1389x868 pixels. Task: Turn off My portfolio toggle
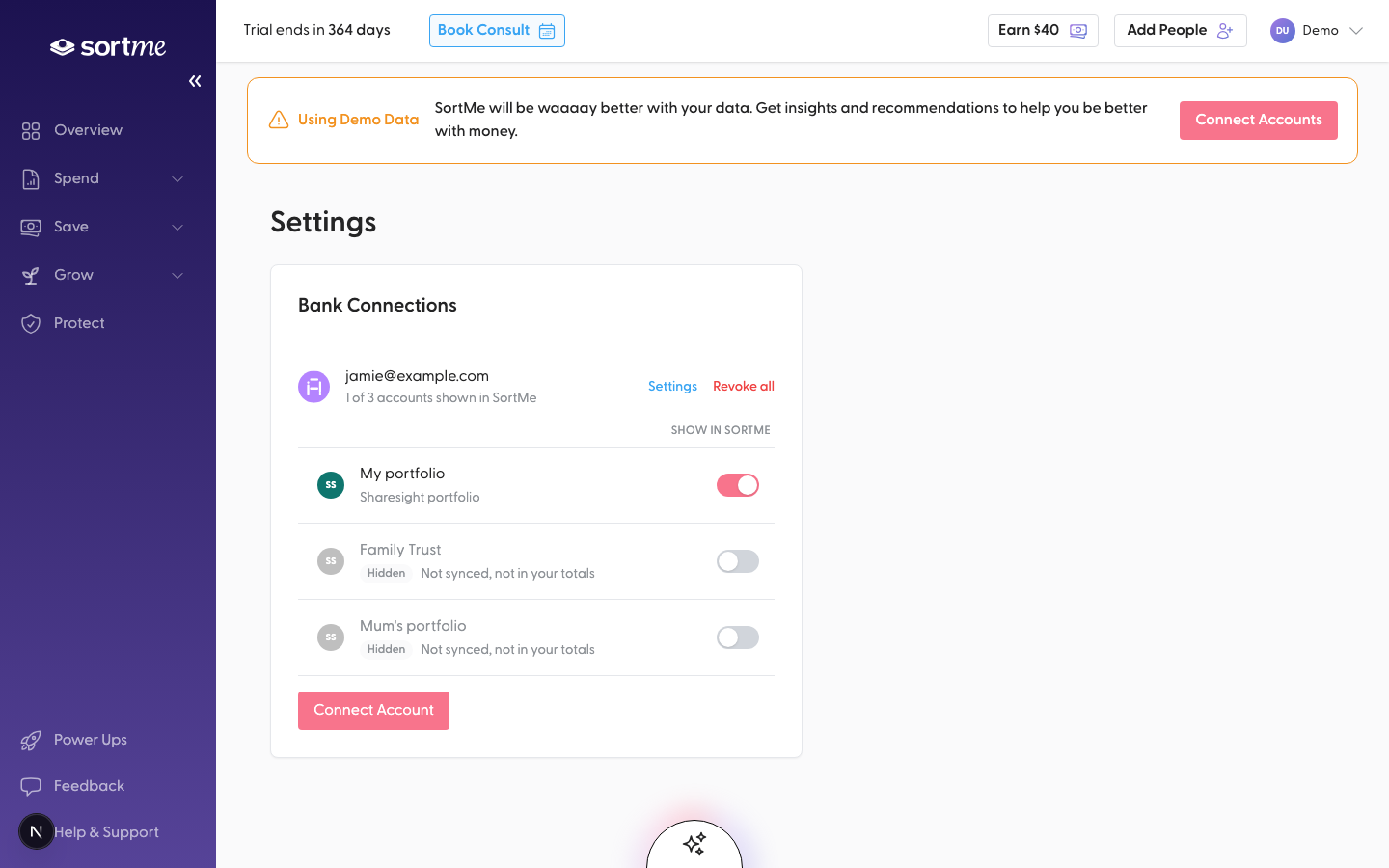[x=738, y=485]
